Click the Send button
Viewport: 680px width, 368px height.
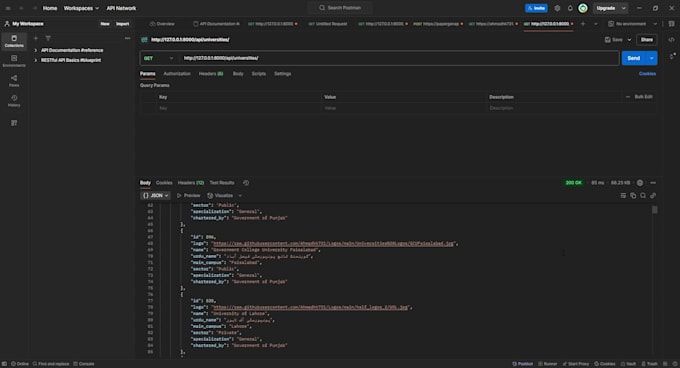pos(634,58)
